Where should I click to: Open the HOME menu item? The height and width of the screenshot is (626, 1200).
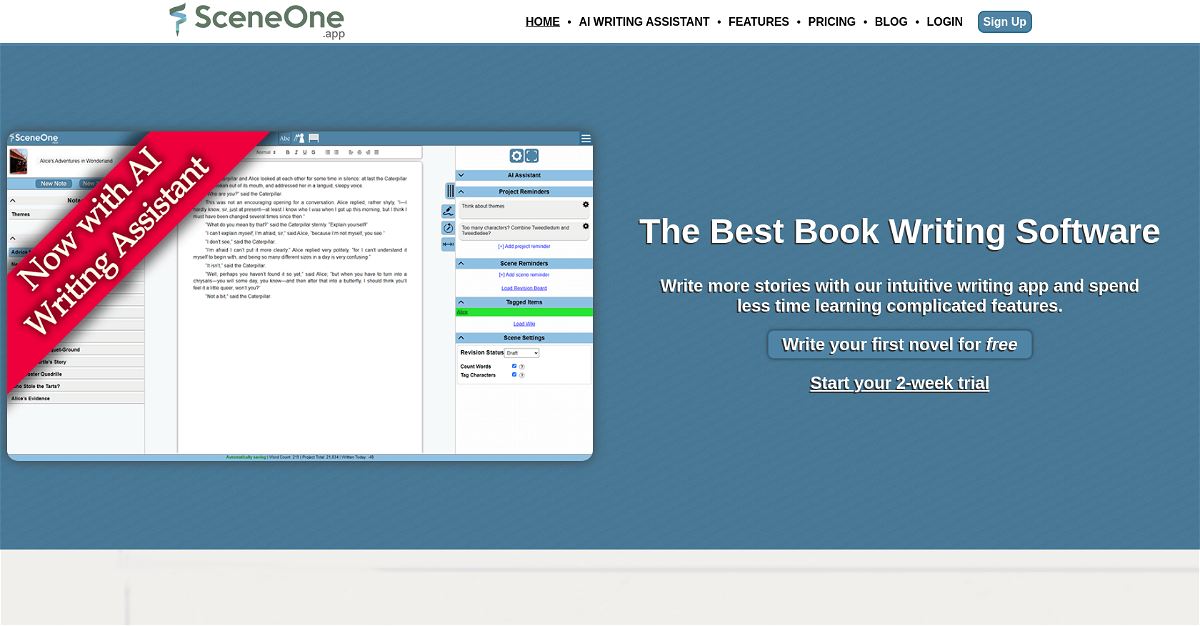coord(542,22)
